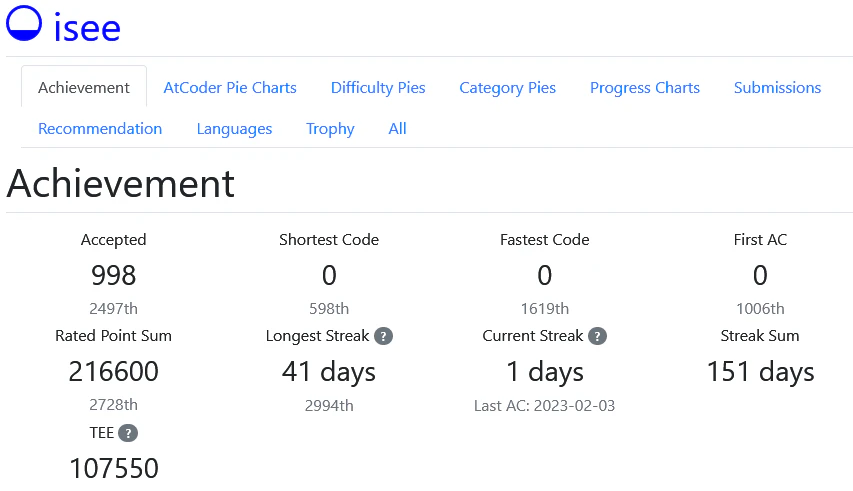Open the TEE question mark icon
The height and width of the screenshot is (491, 853).
128,433
